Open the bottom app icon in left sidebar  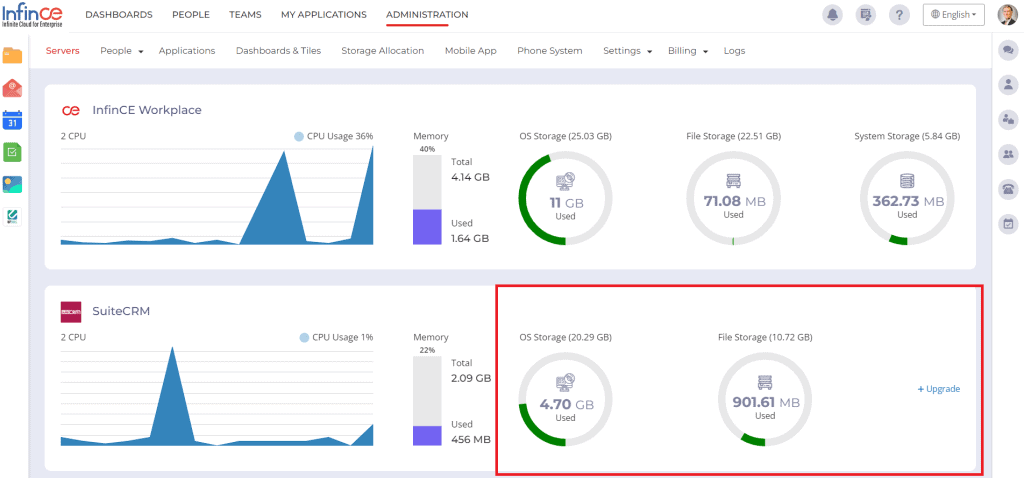[12, 217]
